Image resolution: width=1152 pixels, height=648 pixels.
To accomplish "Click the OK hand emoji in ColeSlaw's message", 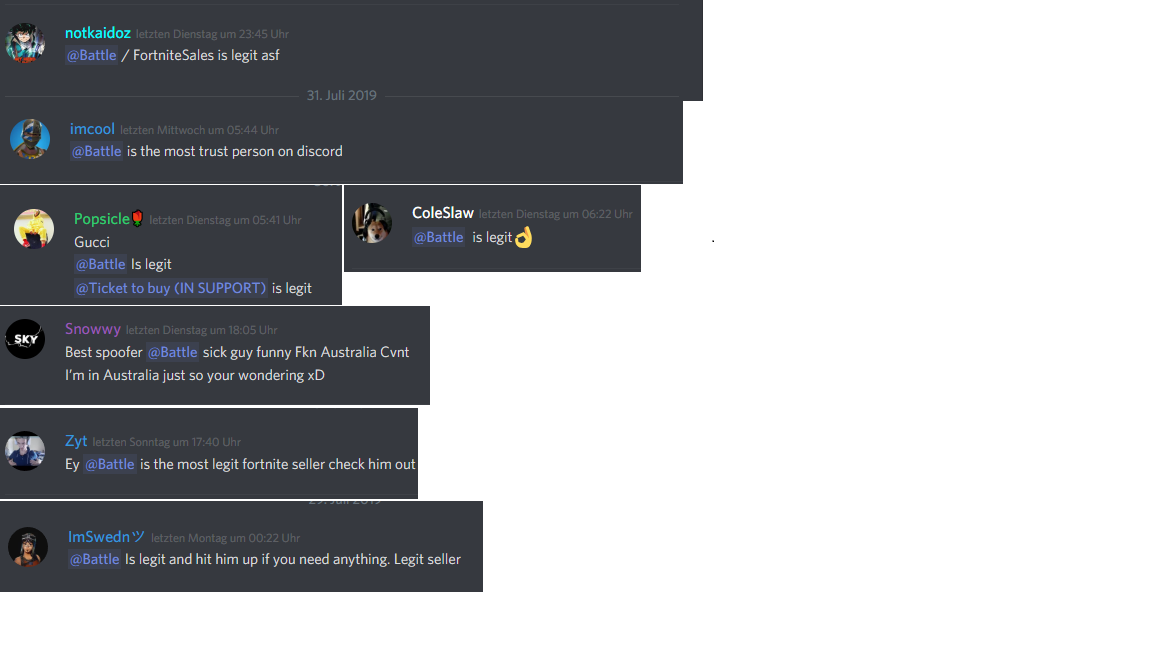I will click(523, 237).
